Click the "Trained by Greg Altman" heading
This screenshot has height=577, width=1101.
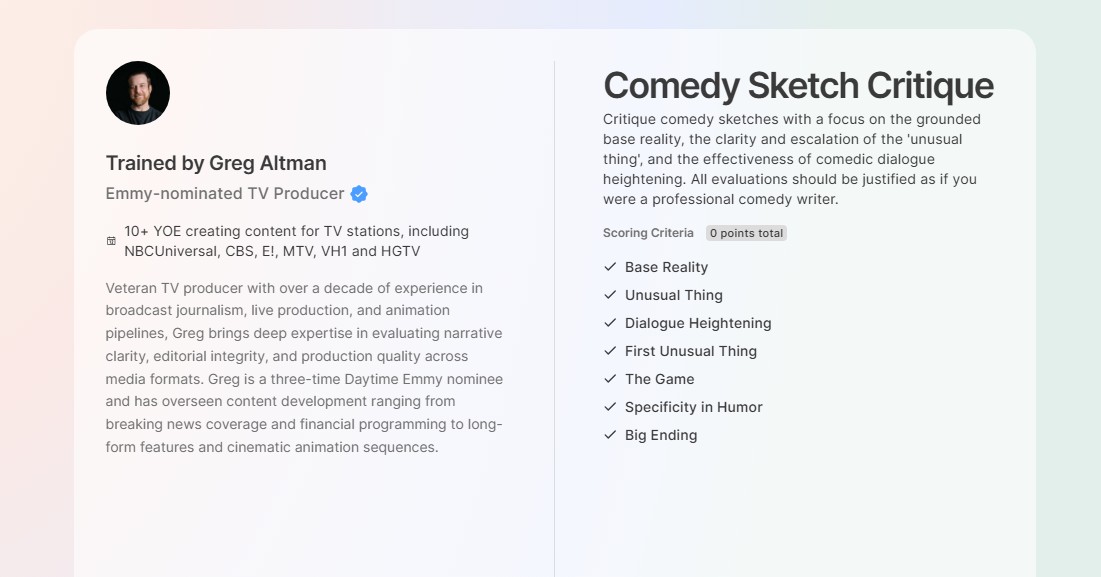pyautogui.click(x=216, y=163)
